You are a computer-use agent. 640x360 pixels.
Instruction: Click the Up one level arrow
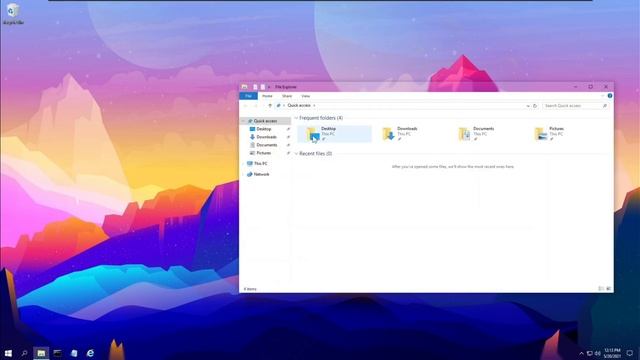pyautogui.click(x=270, y=106)
